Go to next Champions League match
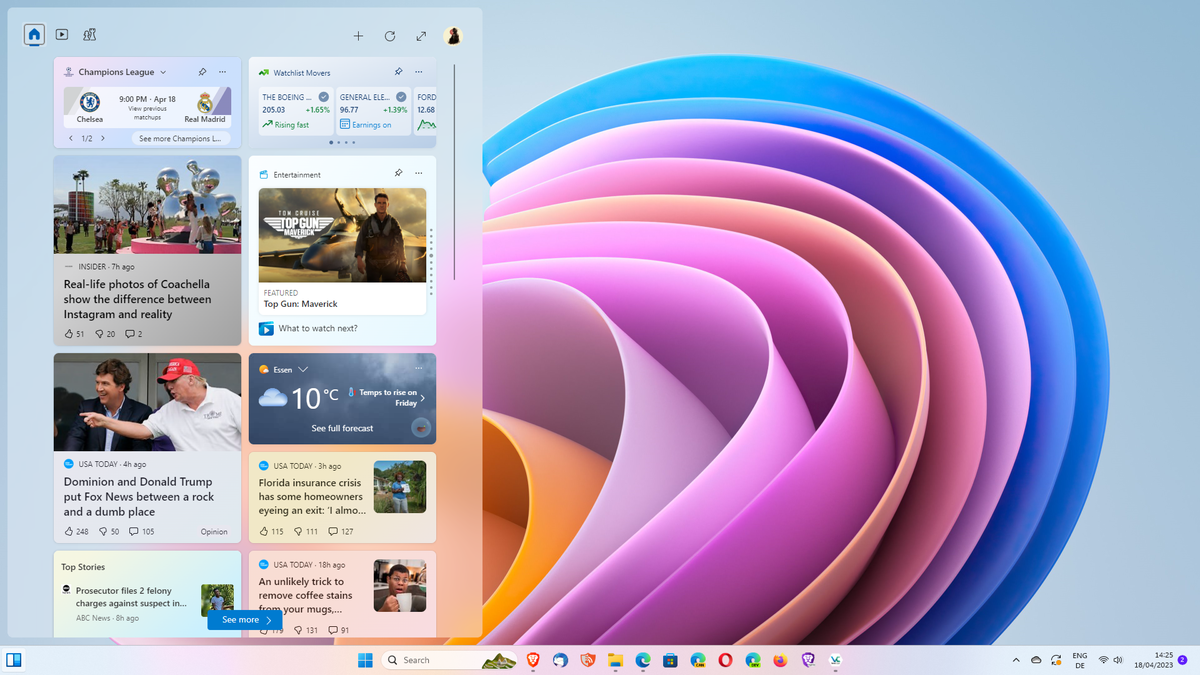 [x=102, y=139]
